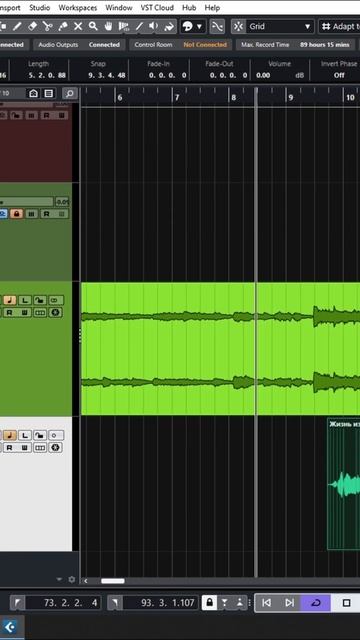Toggle the Cycle loop button
Image resolution: width=360 pixels, height=640 pixels.
(x=316, y=602)
